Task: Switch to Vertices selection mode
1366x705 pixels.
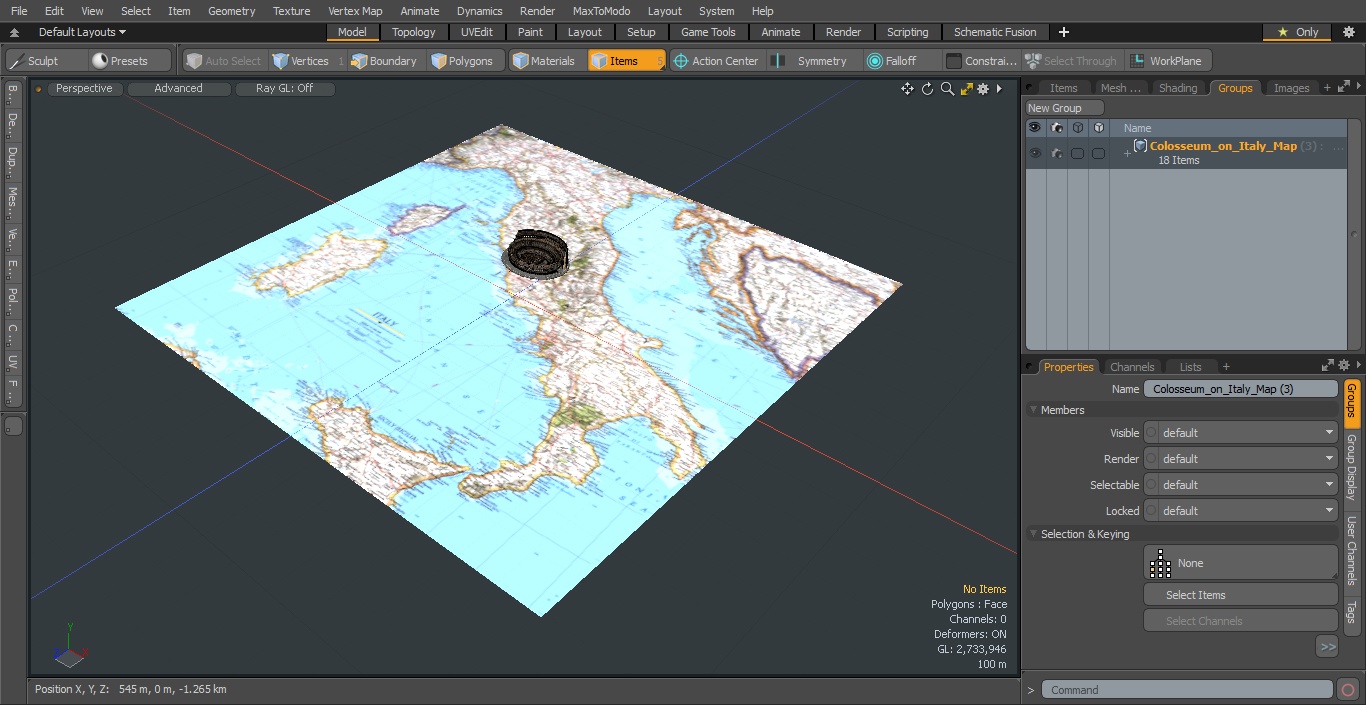Action: point(309,61)
